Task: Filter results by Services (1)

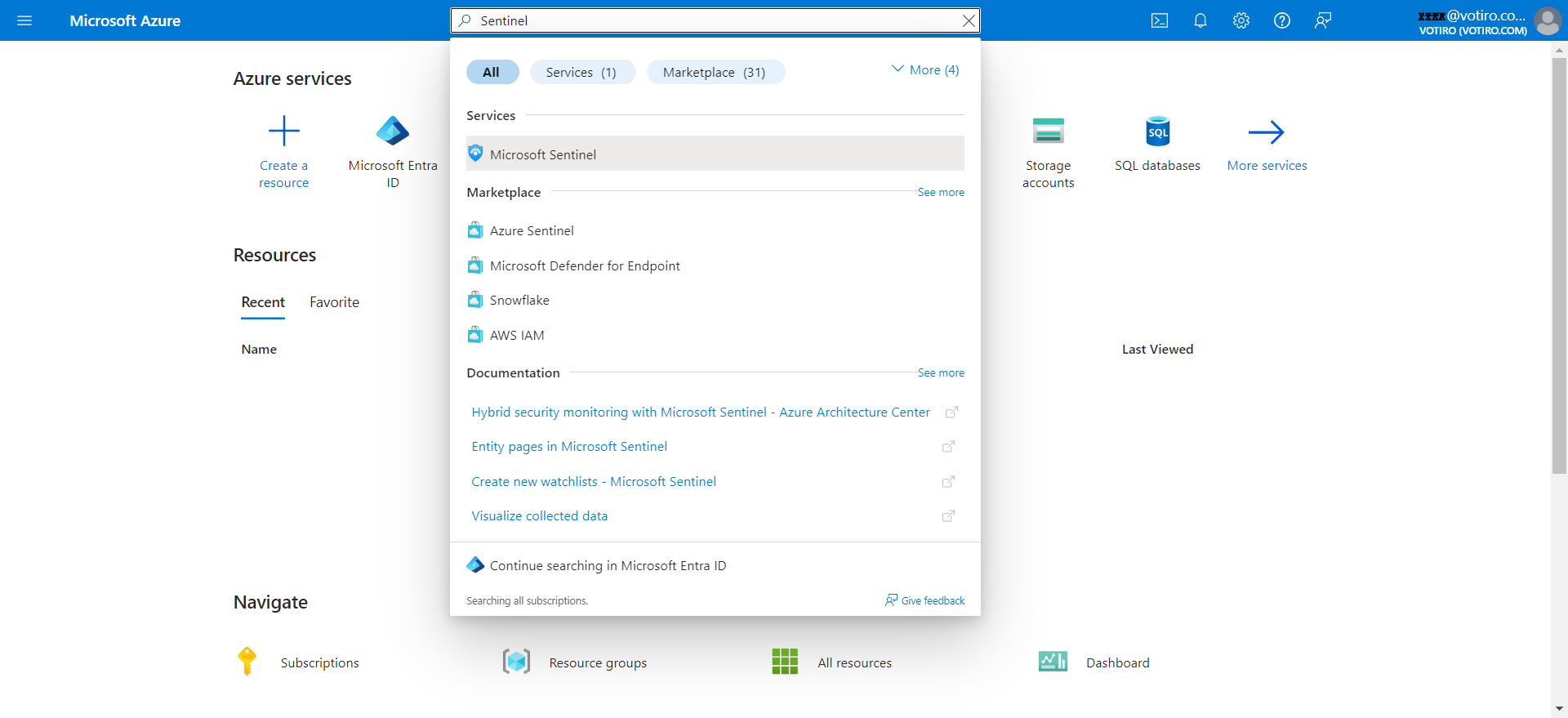Action: tap(581, 72)
